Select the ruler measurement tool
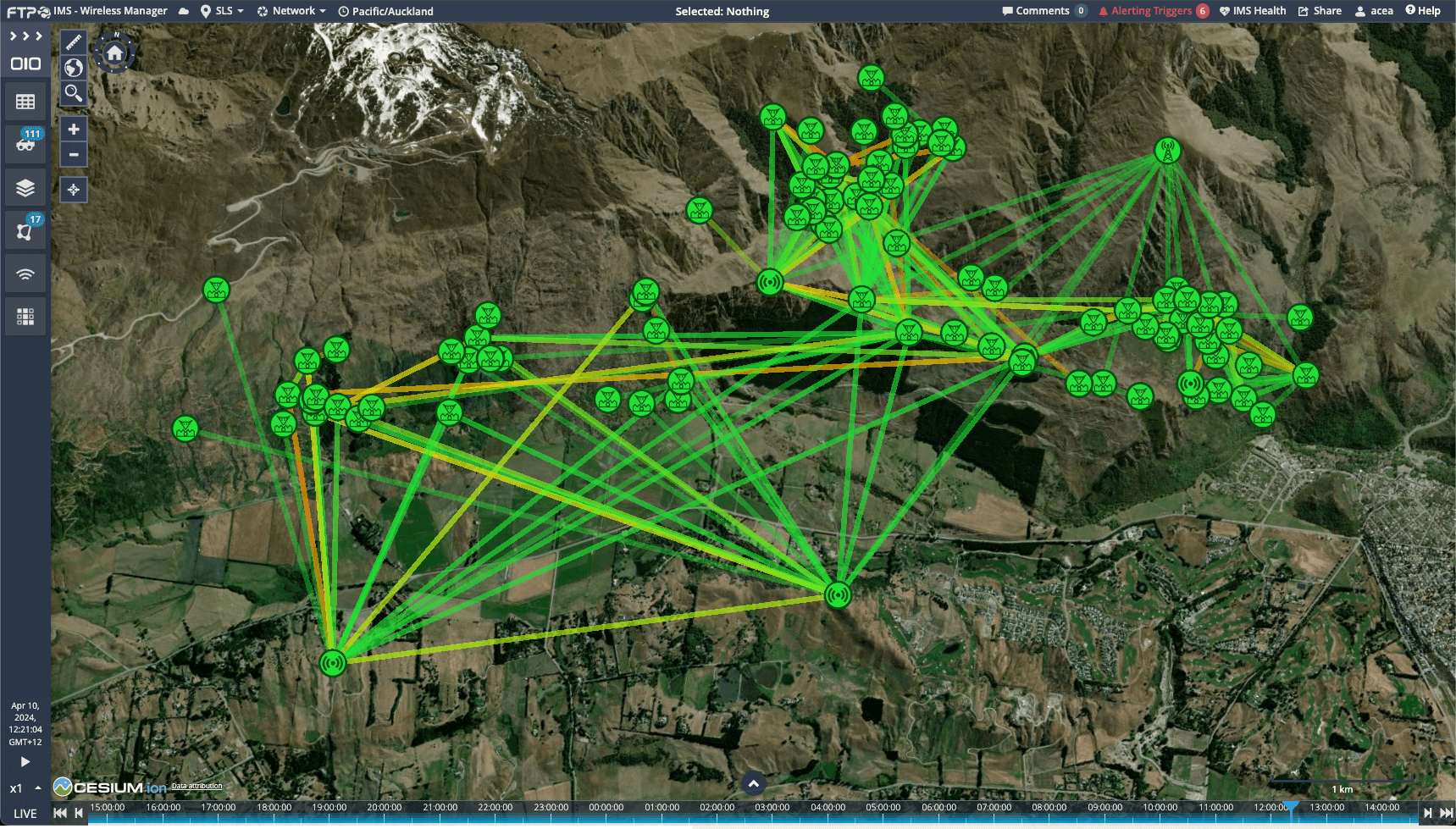 [74, 41]
